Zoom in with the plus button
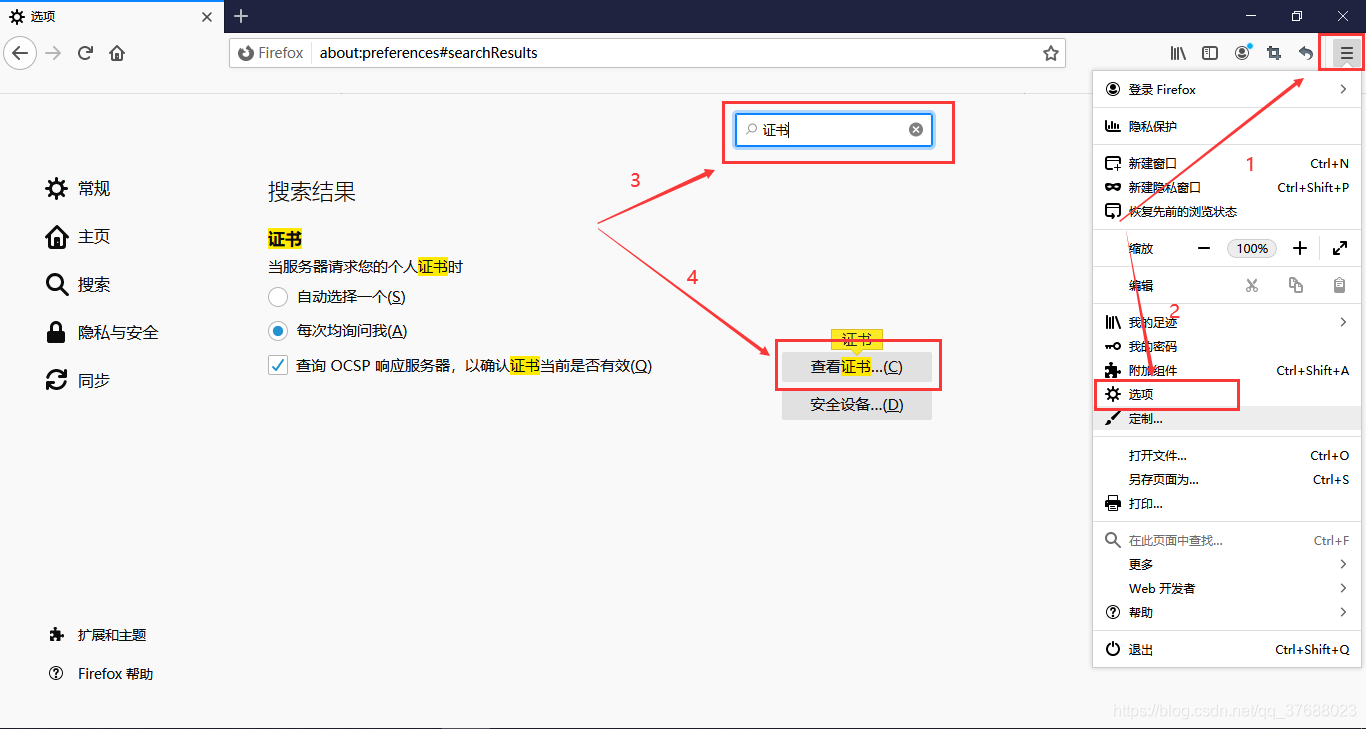Image resolution: width=1366 pixels, height=729 pixels. click(x=1300, y=248)
